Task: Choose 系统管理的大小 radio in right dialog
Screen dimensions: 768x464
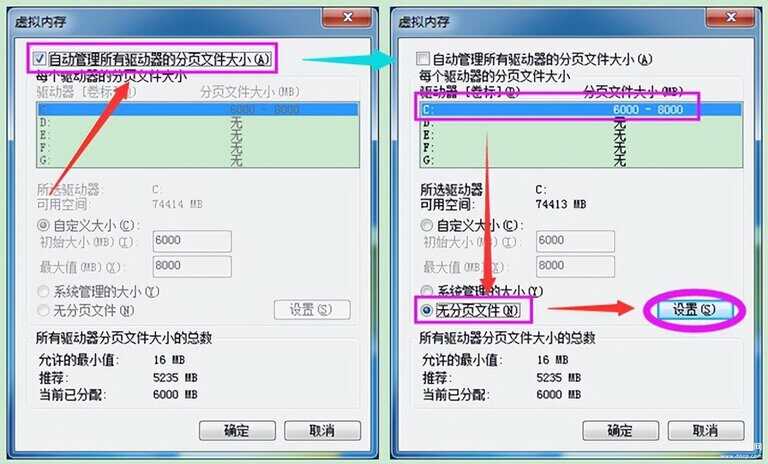Action: (x=427, y=292)
